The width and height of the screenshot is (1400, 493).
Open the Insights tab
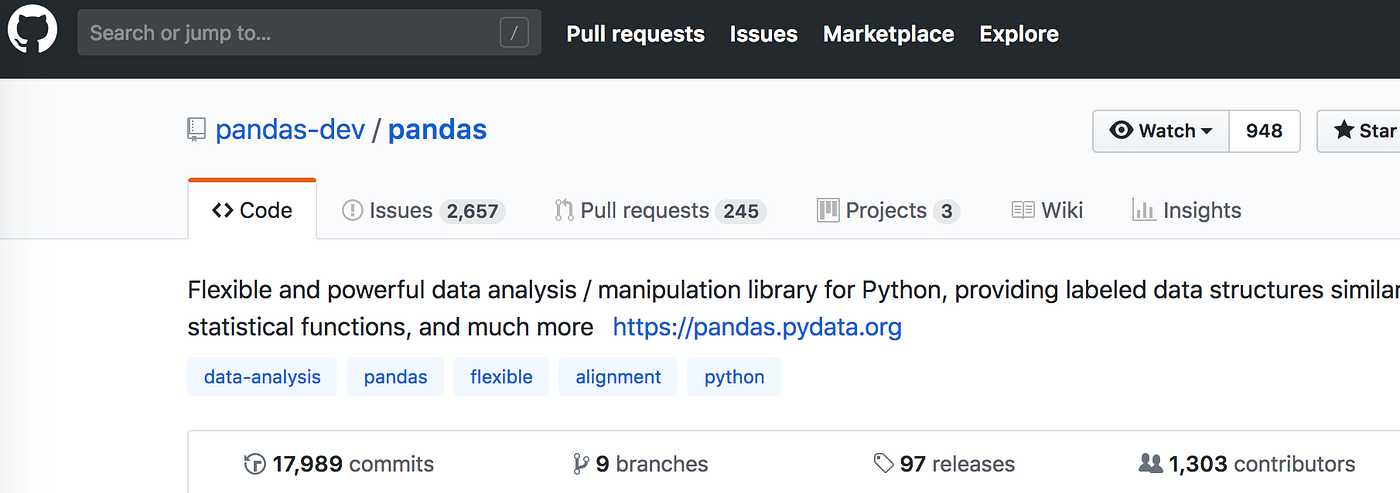(x=1186, y=211)
